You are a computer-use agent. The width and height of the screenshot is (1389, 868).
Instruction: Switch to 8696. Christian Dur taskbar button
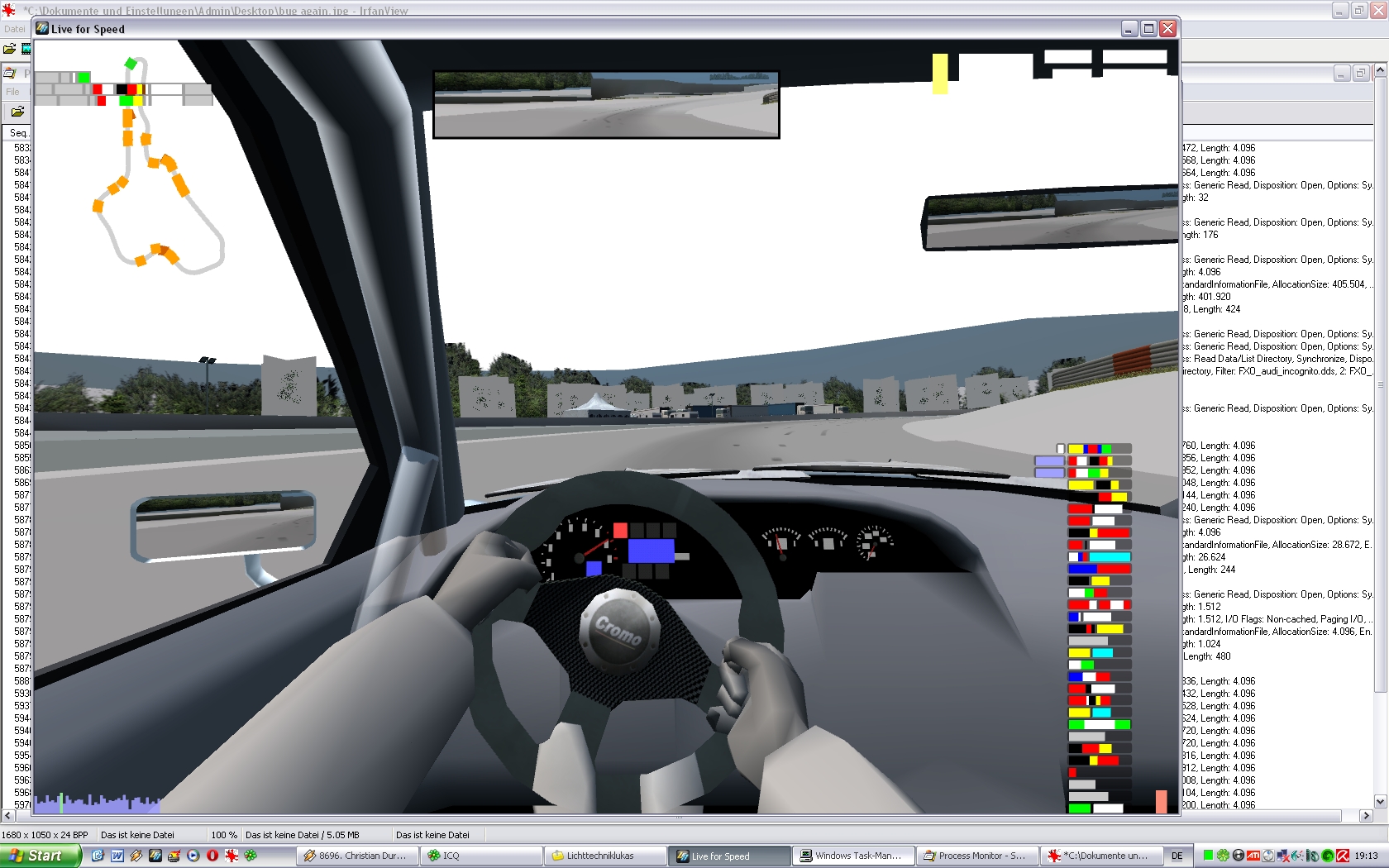357,856
